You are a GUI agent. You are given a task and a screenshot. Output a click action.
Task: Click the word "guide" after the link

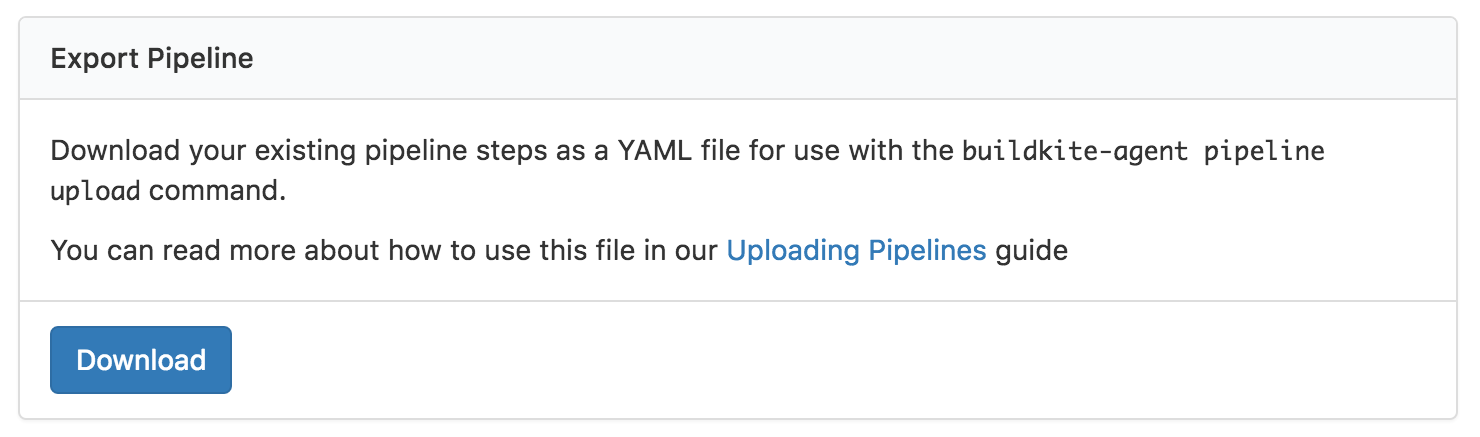[x=1032, y=250]
